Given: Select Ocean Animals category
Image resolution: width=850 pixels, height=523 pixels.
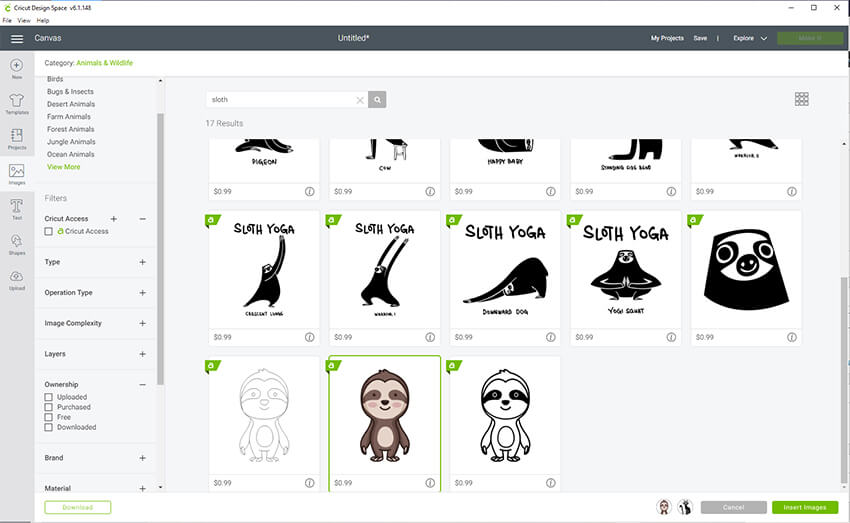Looking at the screenshot, I should [x=70, y=154].
